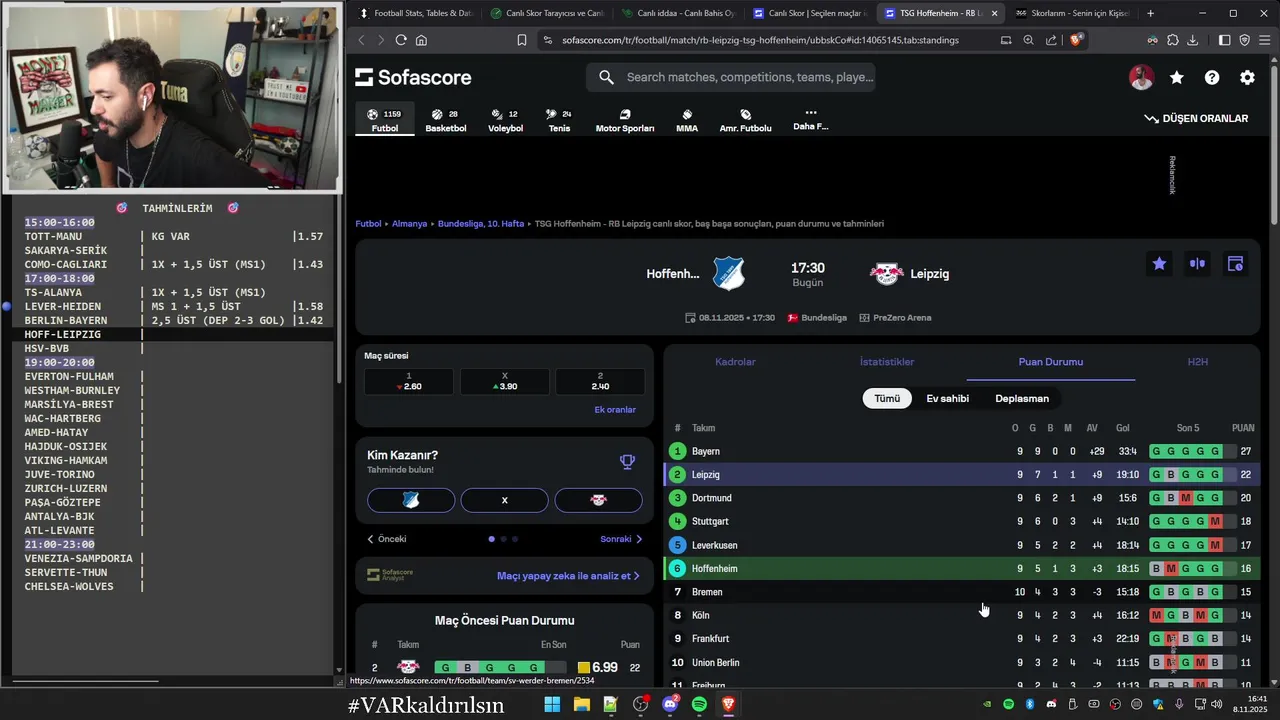The width and height of the screenshot is (1280, 720).
Task: Open Bremen row in standings
Action: (x=962, y=592)
